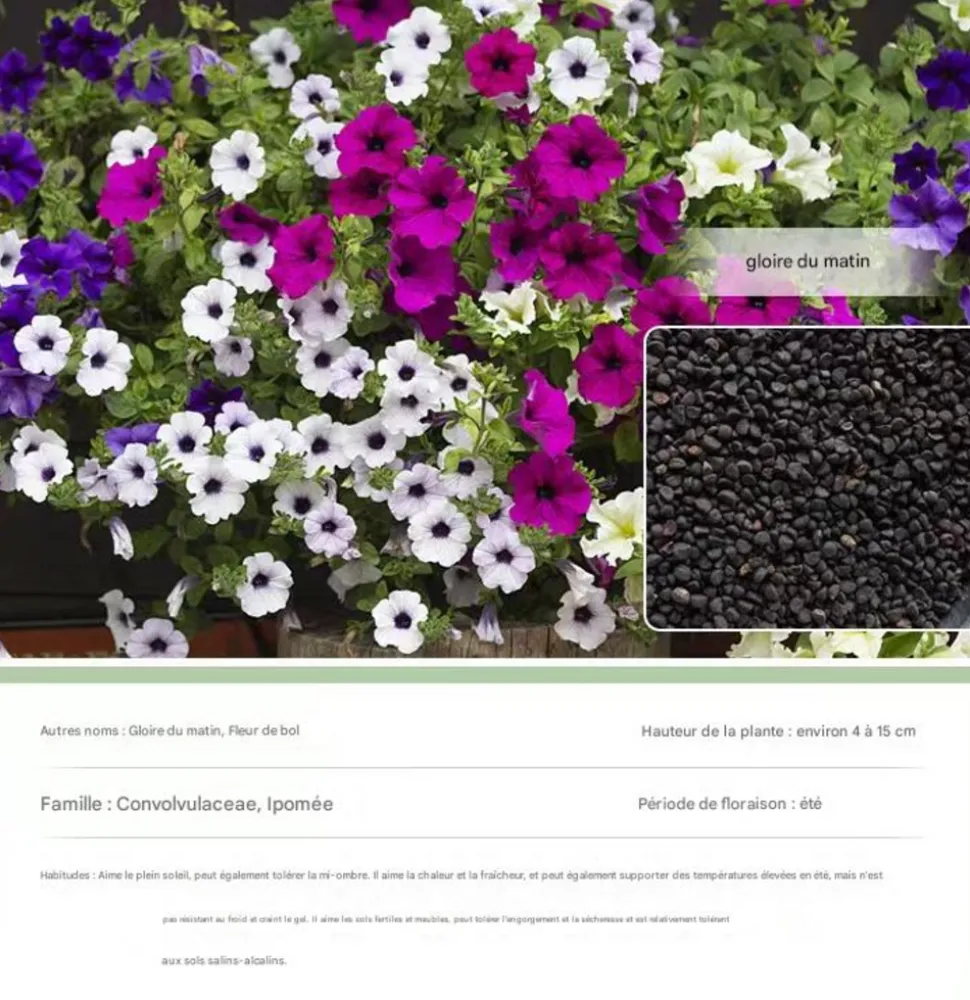
Task: Click the word 'Ipomée'
Action: point(300,804)
